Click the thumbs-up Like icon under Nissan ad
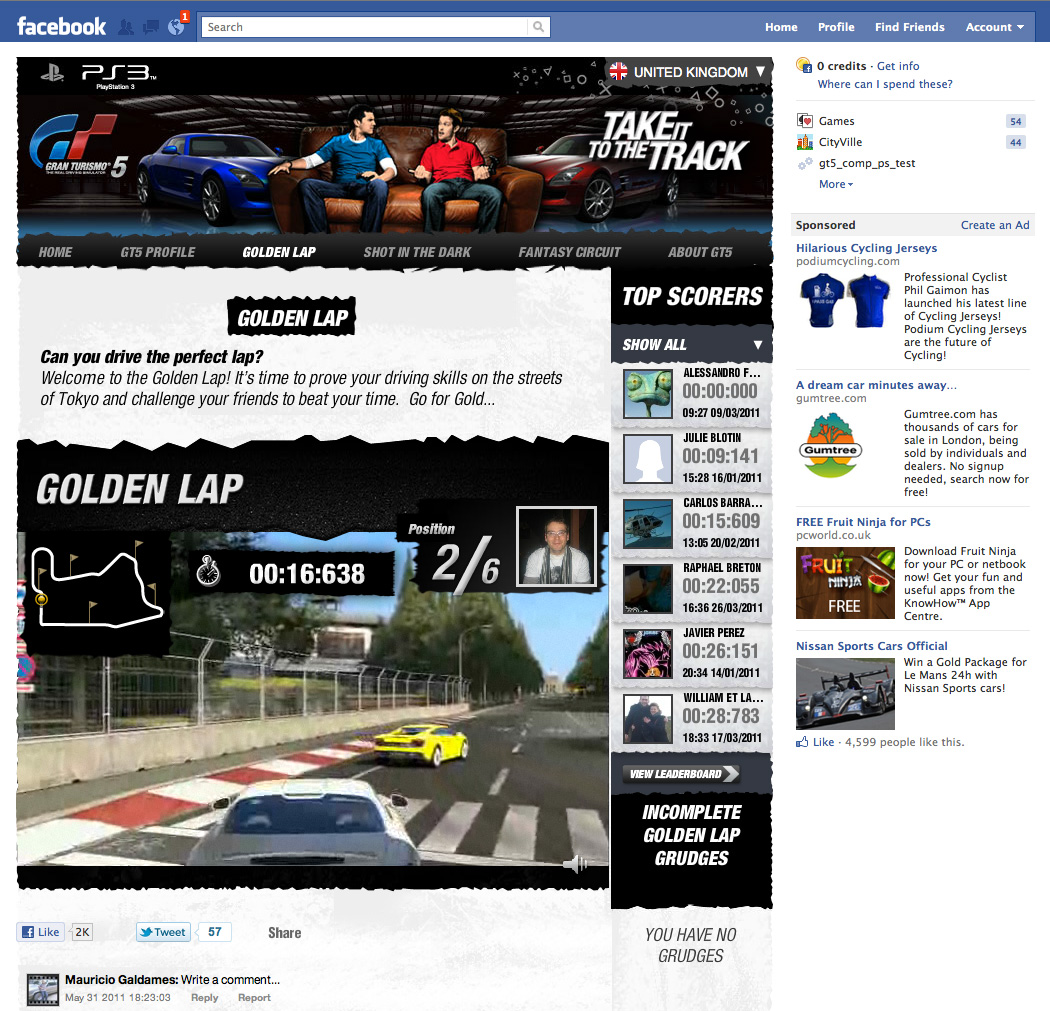 pos(802,742)
